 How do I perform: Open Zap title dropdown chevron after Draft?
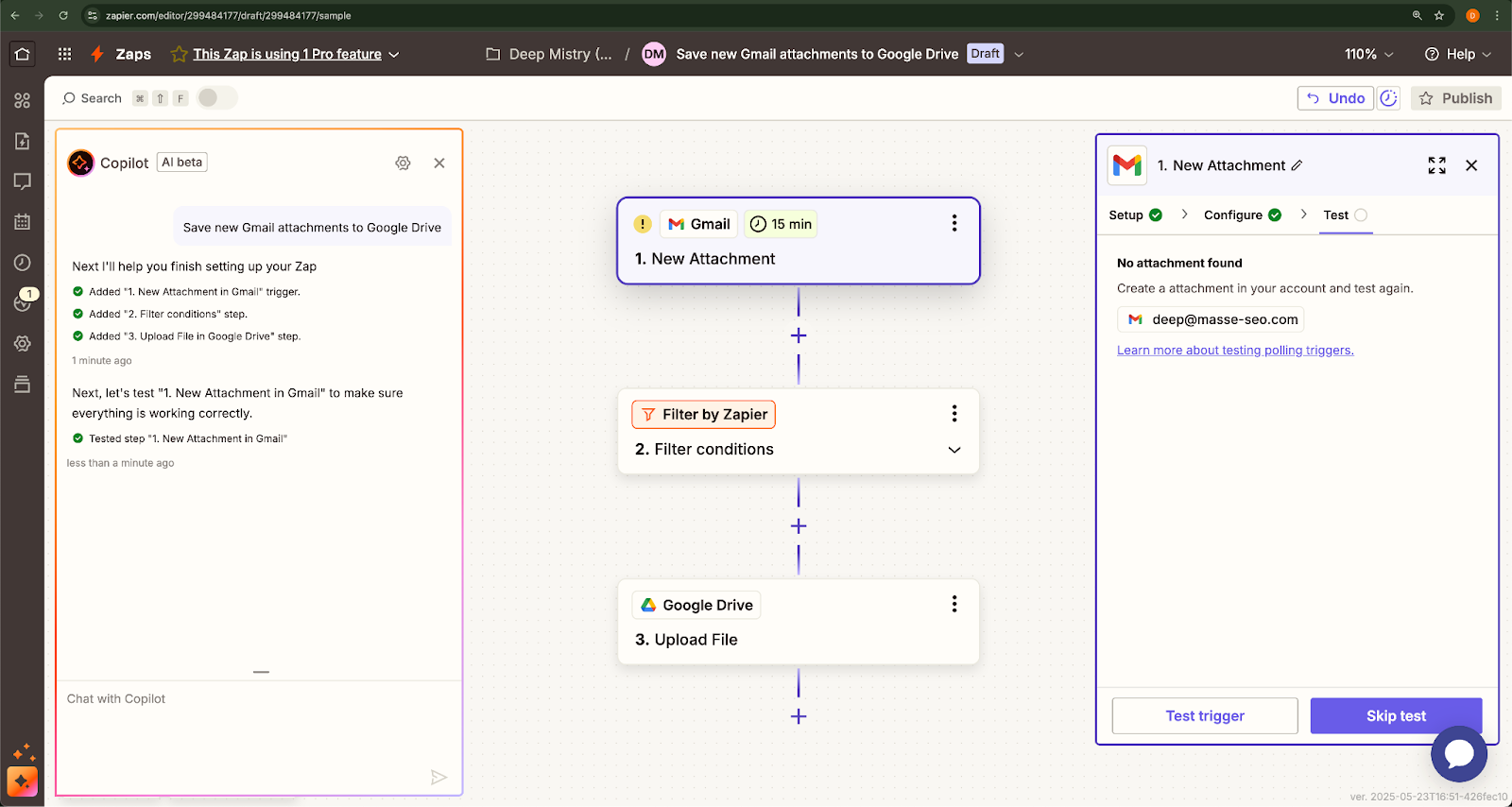[x=1019, y=54]
